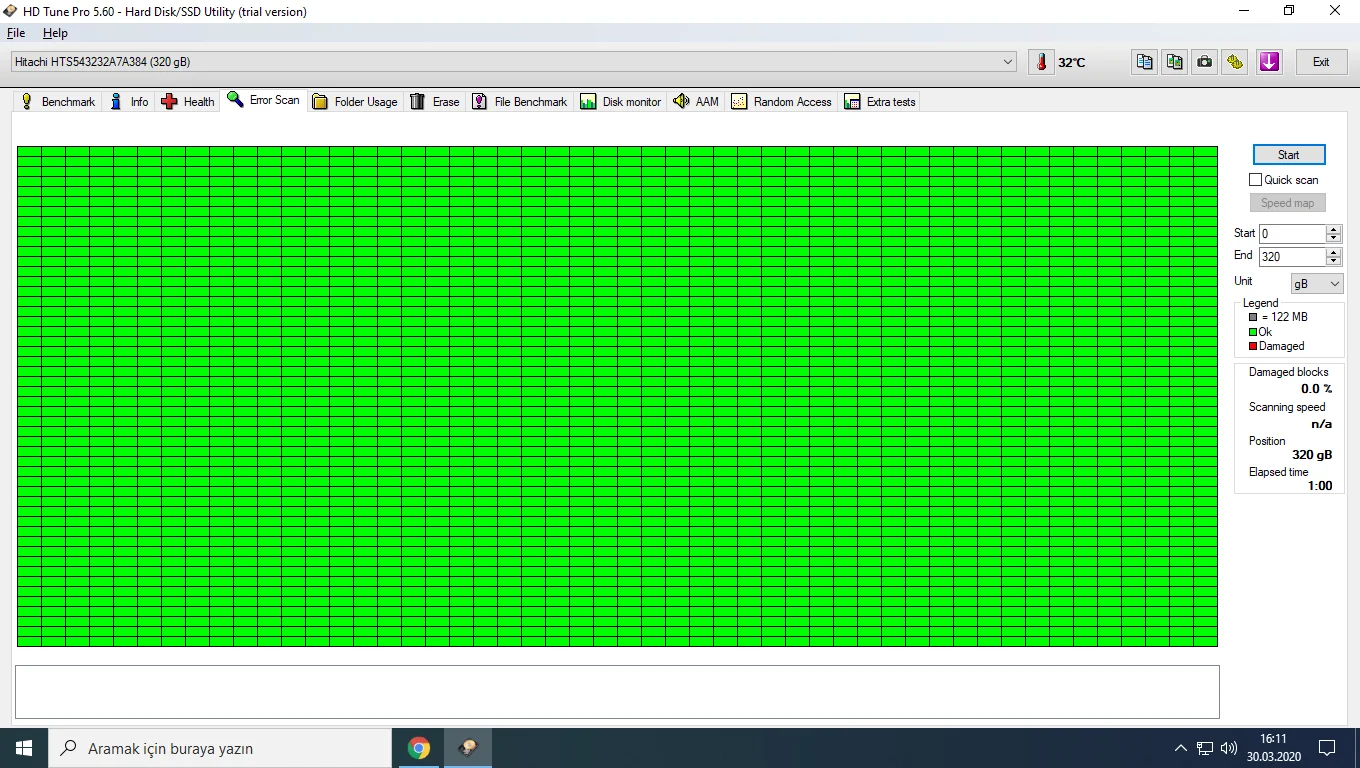1360x768 pixels.
Task: Click the 32°C temperature reading
Action: [1072, 63]
